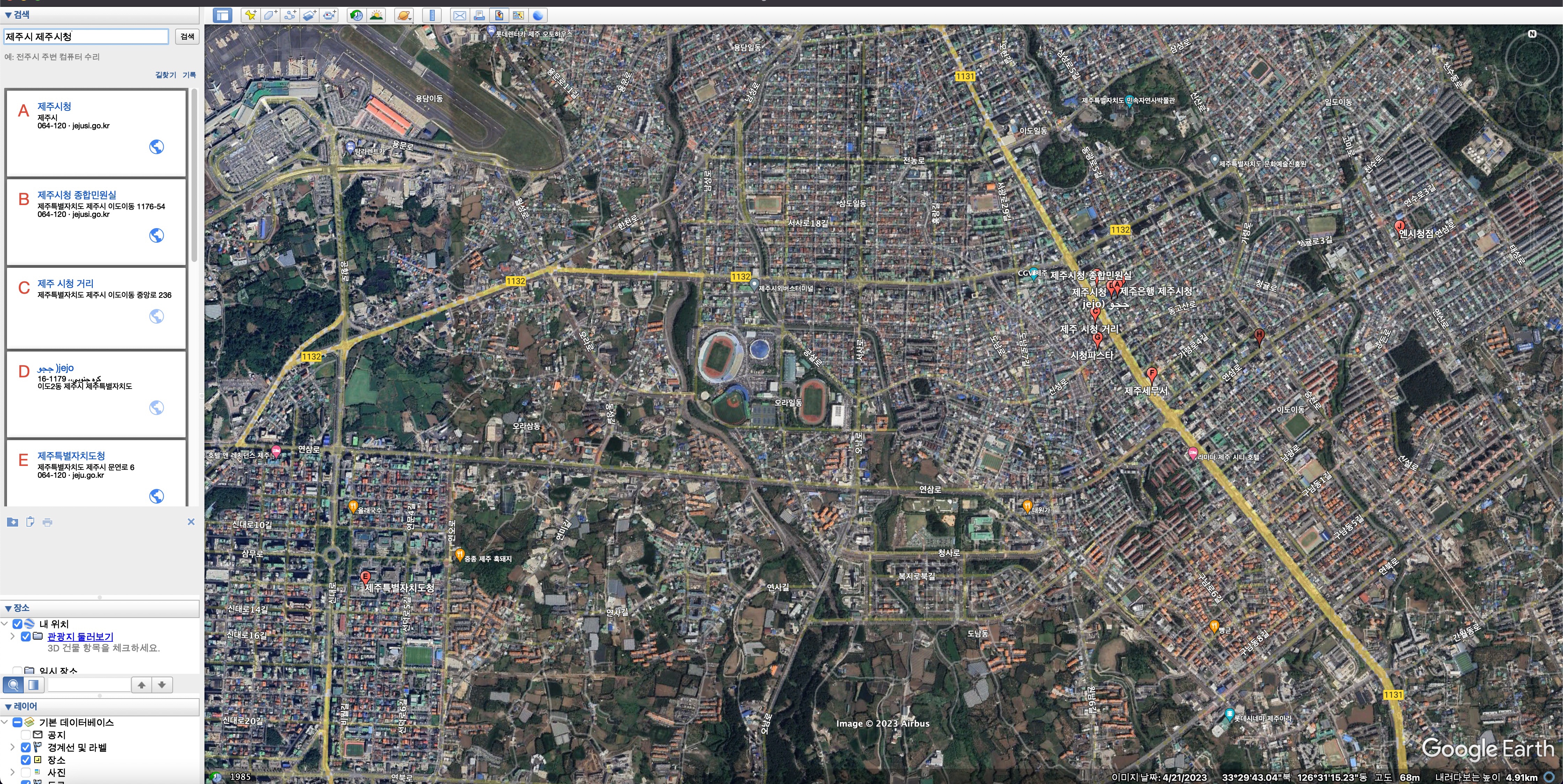
Task: Hide the sidebar using the toolbar toggle
Action: [223, 15]
